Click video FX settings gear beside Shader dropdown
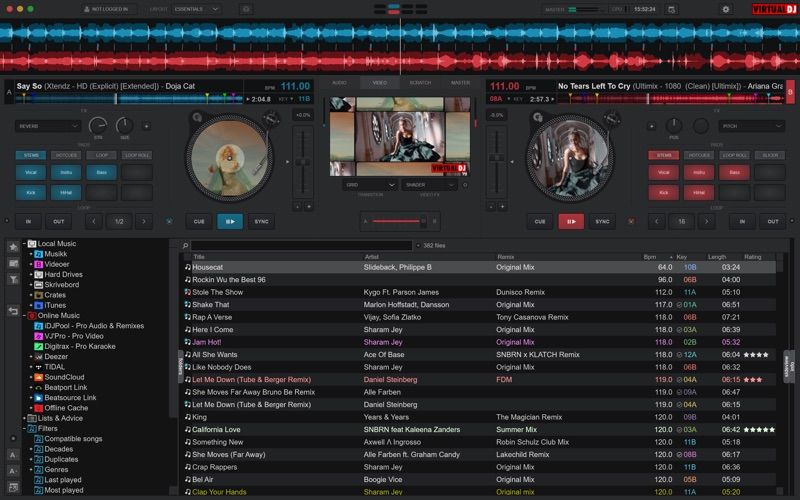This screenshot has height=500, width=800. 465,185
